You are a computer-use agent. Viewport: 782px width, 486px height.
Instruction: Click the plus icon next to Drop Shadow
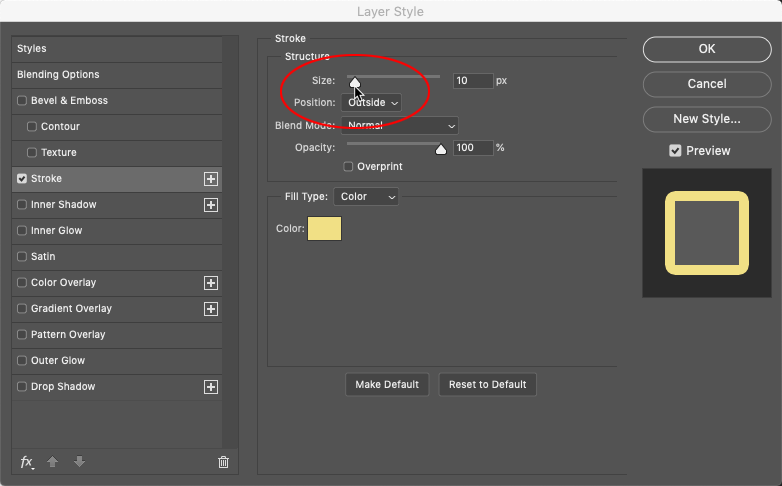pos(211,387)
